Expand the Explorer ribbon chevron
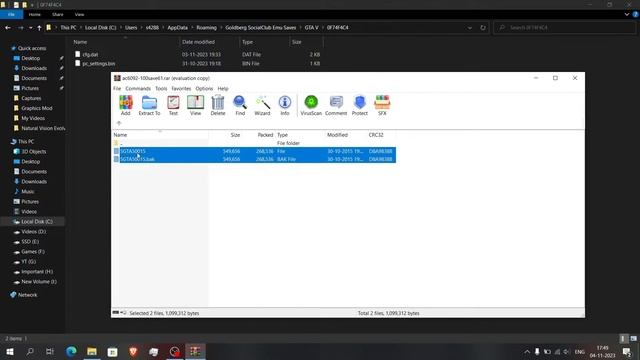This screenshot has width=640, height=360. tap(627, 14)
